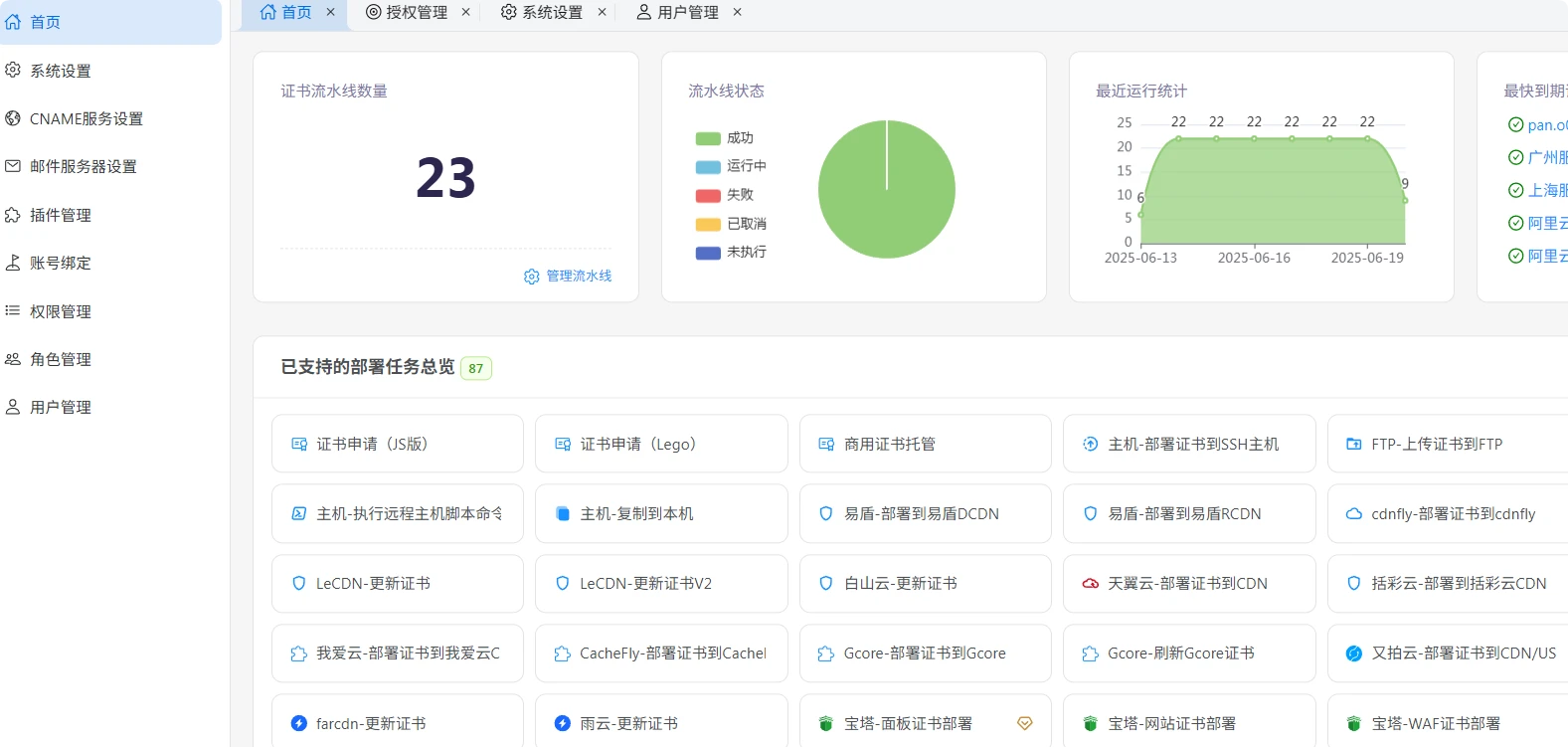Image resolution: width=1568 pixels, height=747 pixels.
Task: Select 主机-执行远程主机脚本命令 card
Action: tap(398, 513)
